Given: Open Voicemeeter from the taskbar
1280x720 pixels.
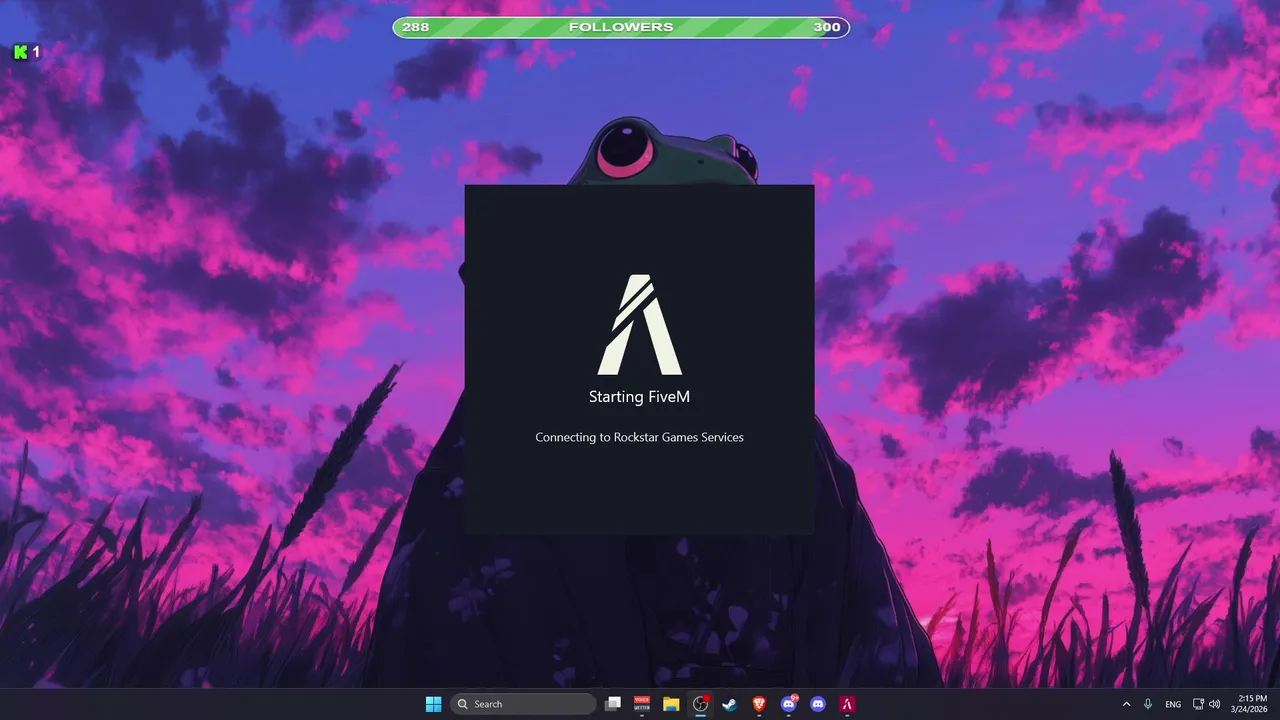Looking at the screenshot, I should coord(642,704).
